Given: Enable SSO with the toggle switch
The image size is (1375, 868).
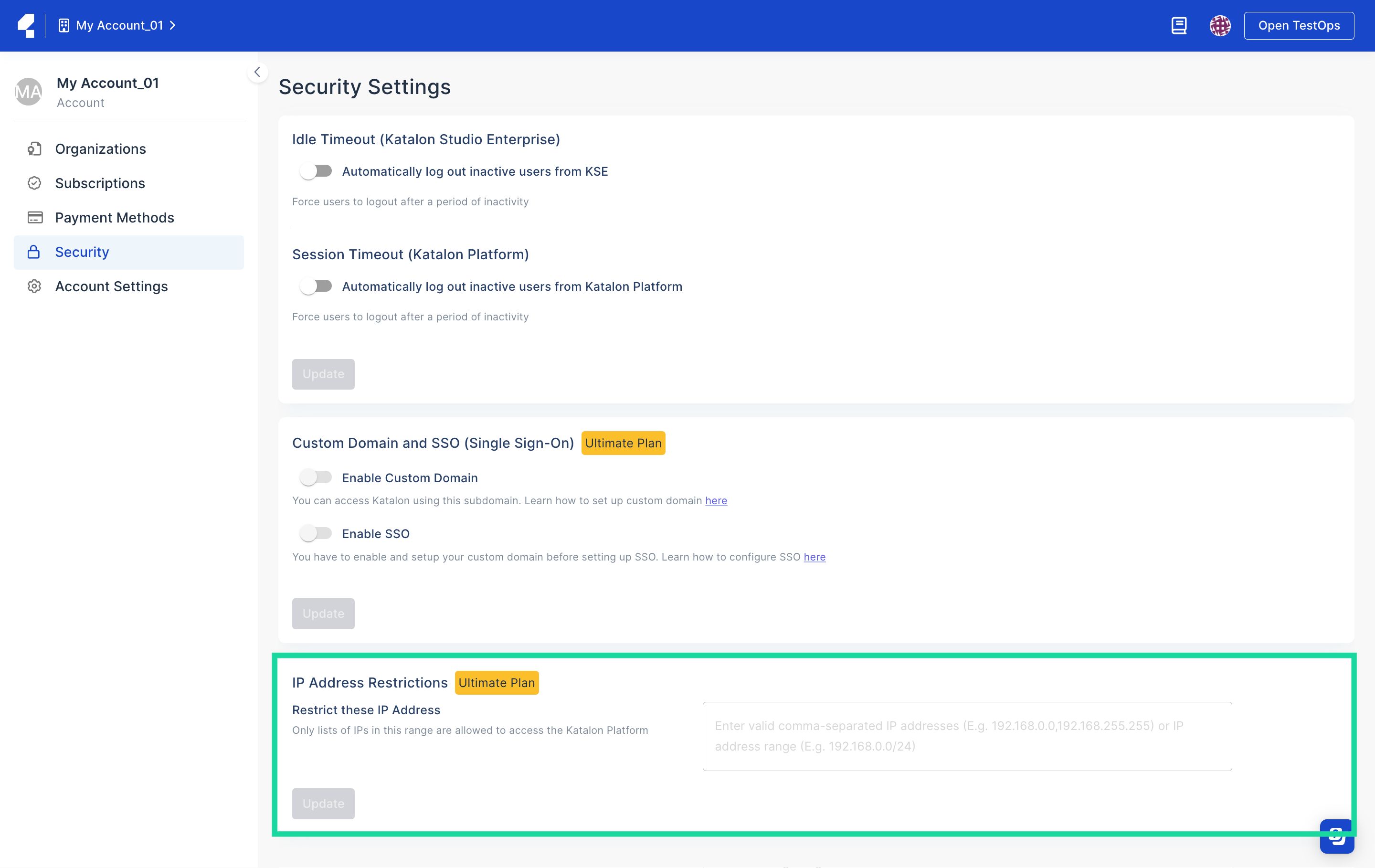Looking at the screenshot, I should click(316, 533).
